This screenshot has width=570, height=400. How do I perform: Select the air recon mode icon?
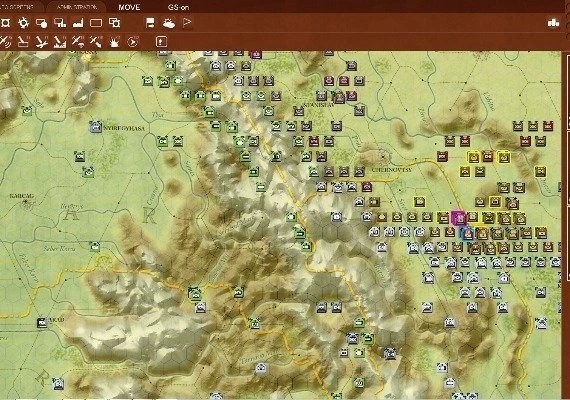[x=5, y=42]
